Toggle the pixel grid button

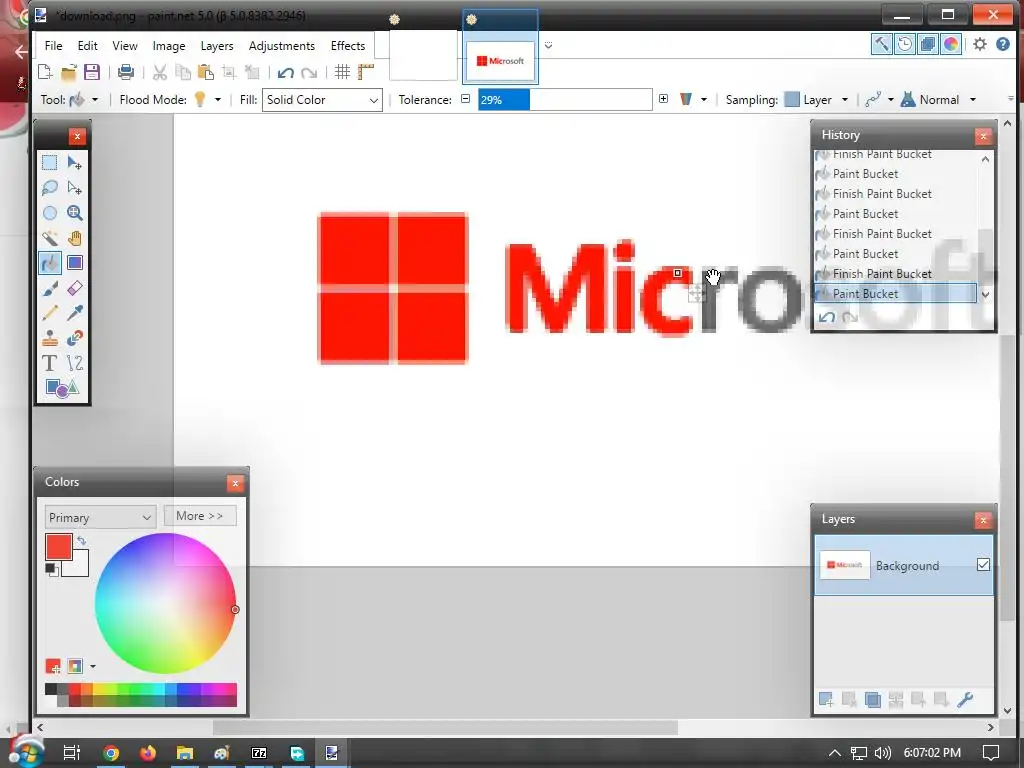coord(342,72)
